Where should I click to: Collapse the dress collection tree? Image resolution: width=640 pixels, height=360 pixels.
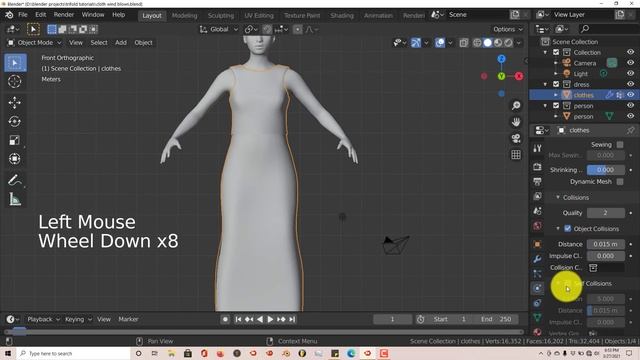click(x=545, y=84)
